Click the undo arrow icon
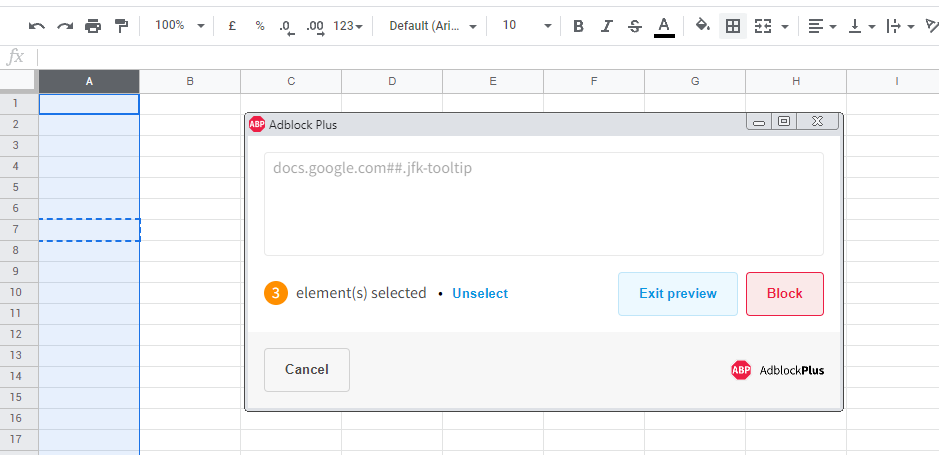 pyautogui.click(x=37, y=26)
